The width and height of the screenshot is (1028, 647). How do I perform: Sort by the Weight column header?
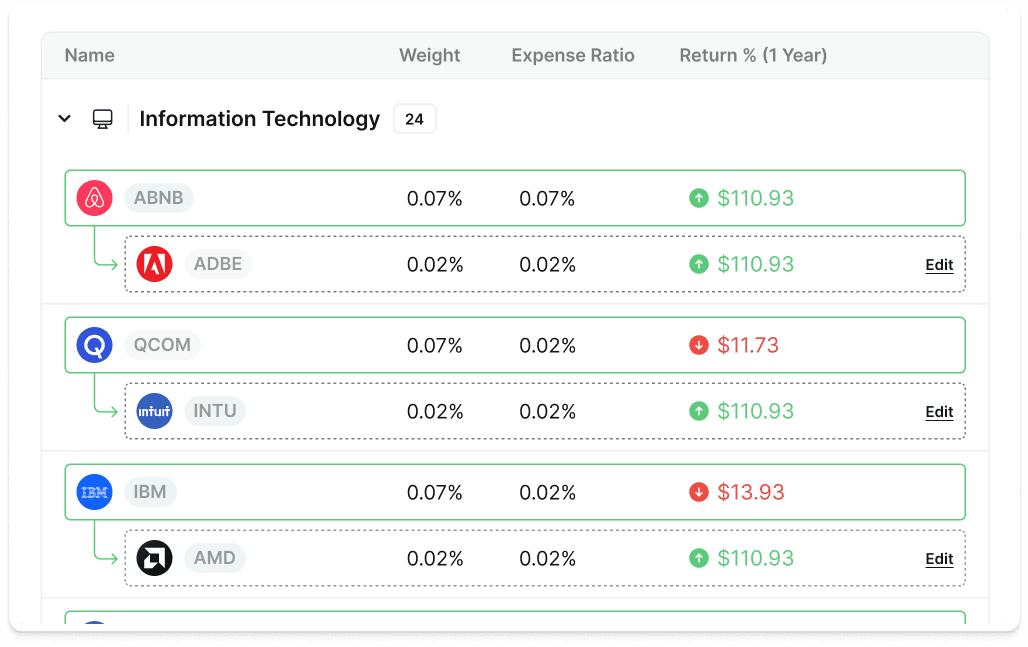click(x=430, y=55)
